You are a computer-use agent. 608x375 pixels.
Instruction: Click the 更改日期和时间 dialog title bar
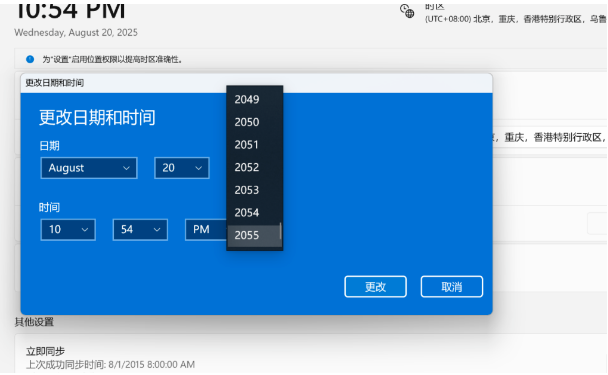point(256,83)
